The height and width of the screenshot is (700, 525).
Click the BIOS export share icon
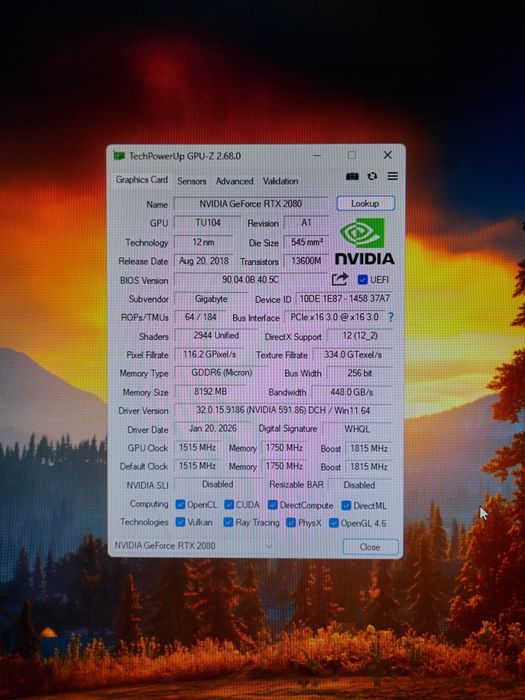coord(340,279)
